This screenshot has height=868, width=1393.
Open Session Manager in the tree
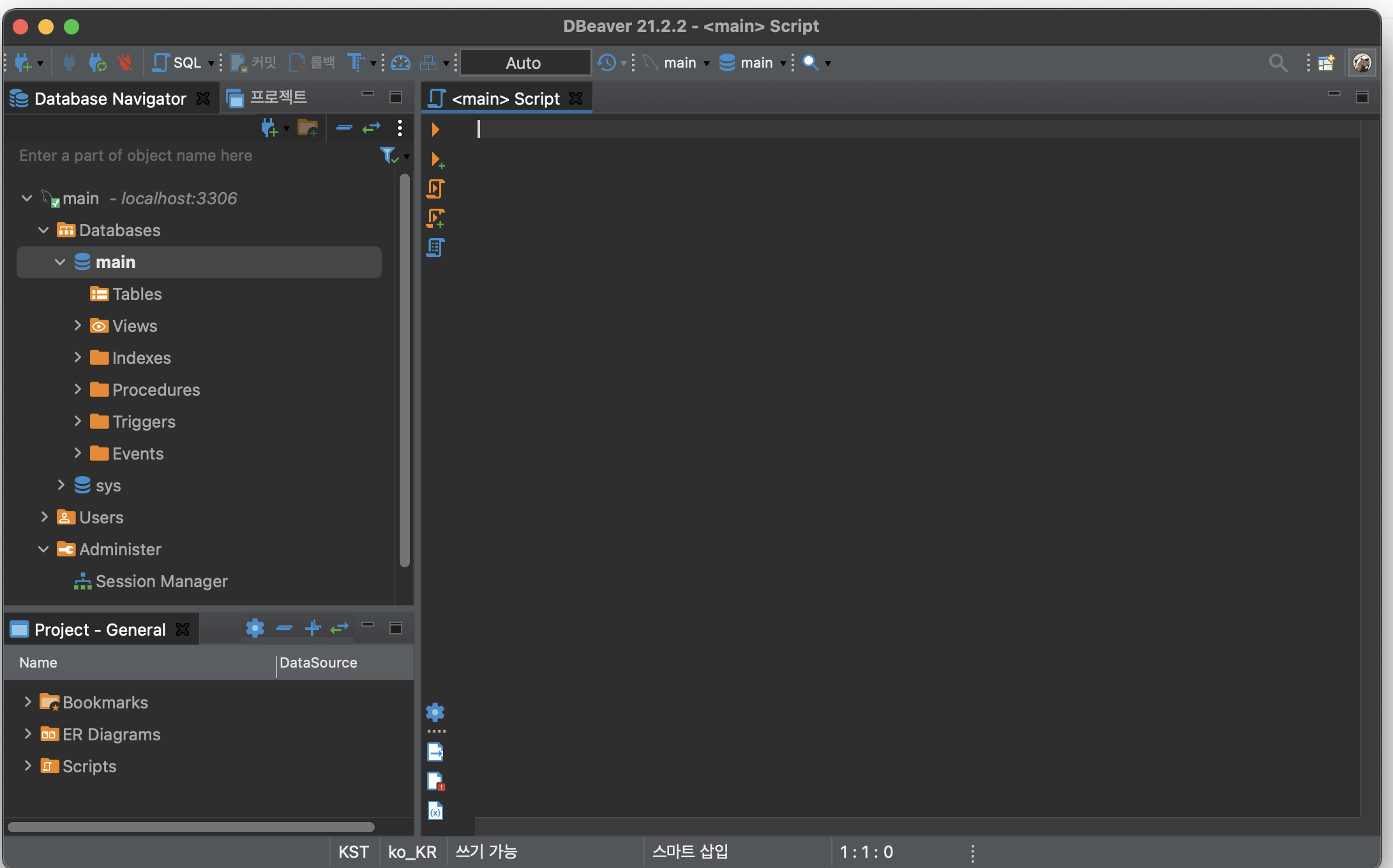pyautogui.click(x=161, y=581)
